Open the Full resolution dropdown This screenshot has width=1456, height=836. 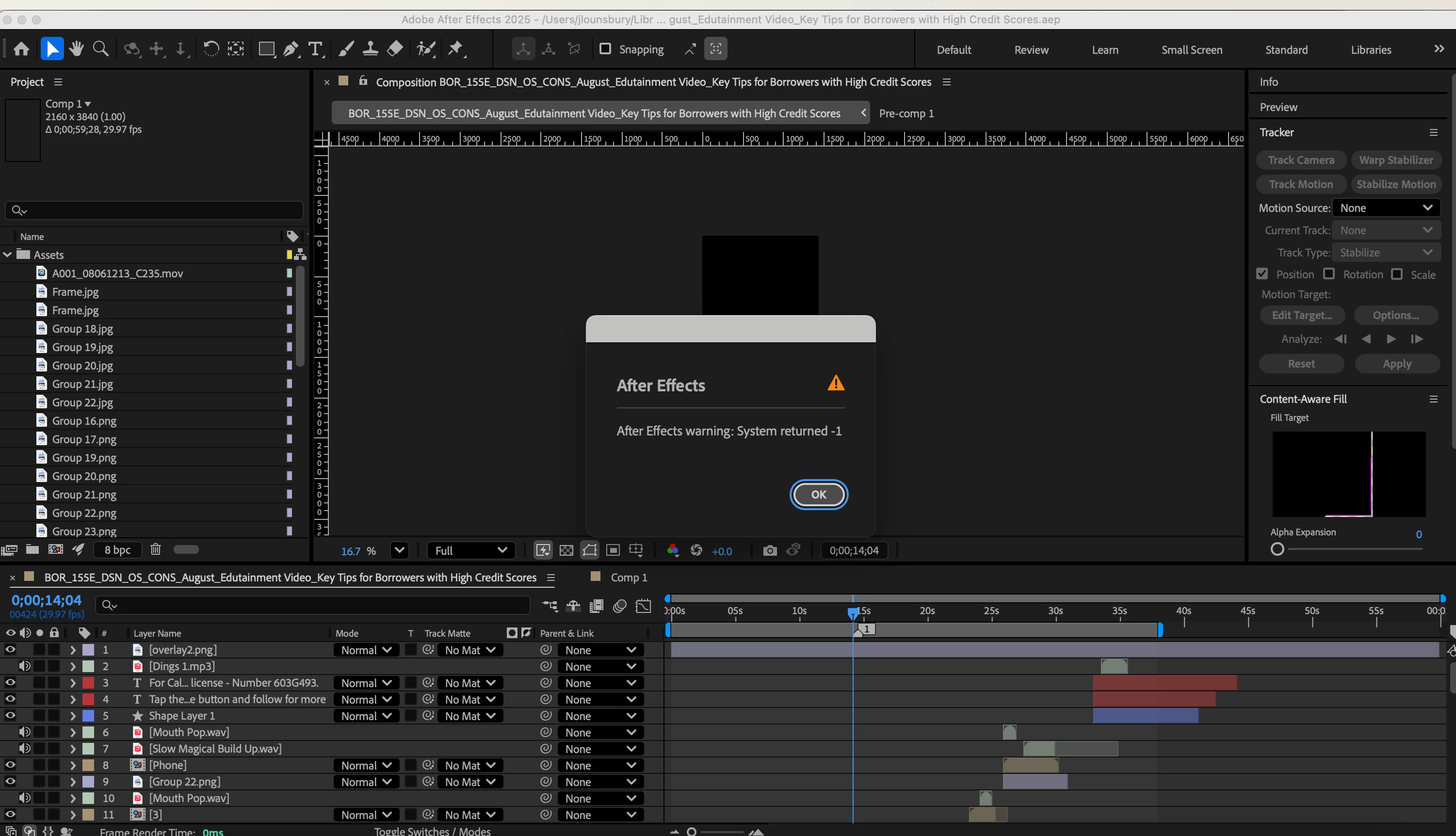pos(470,551)
